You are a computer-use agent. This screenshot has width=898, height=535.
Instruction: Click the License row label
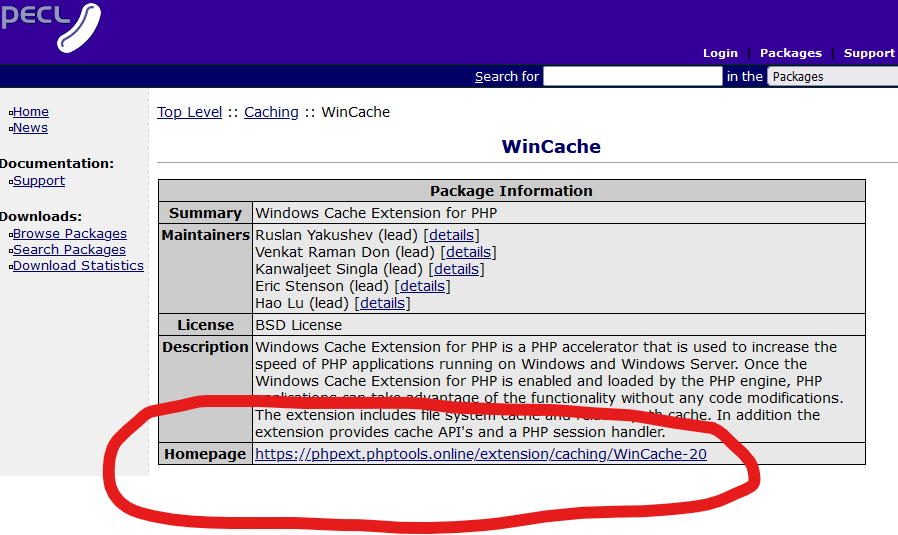coord(205,325)
